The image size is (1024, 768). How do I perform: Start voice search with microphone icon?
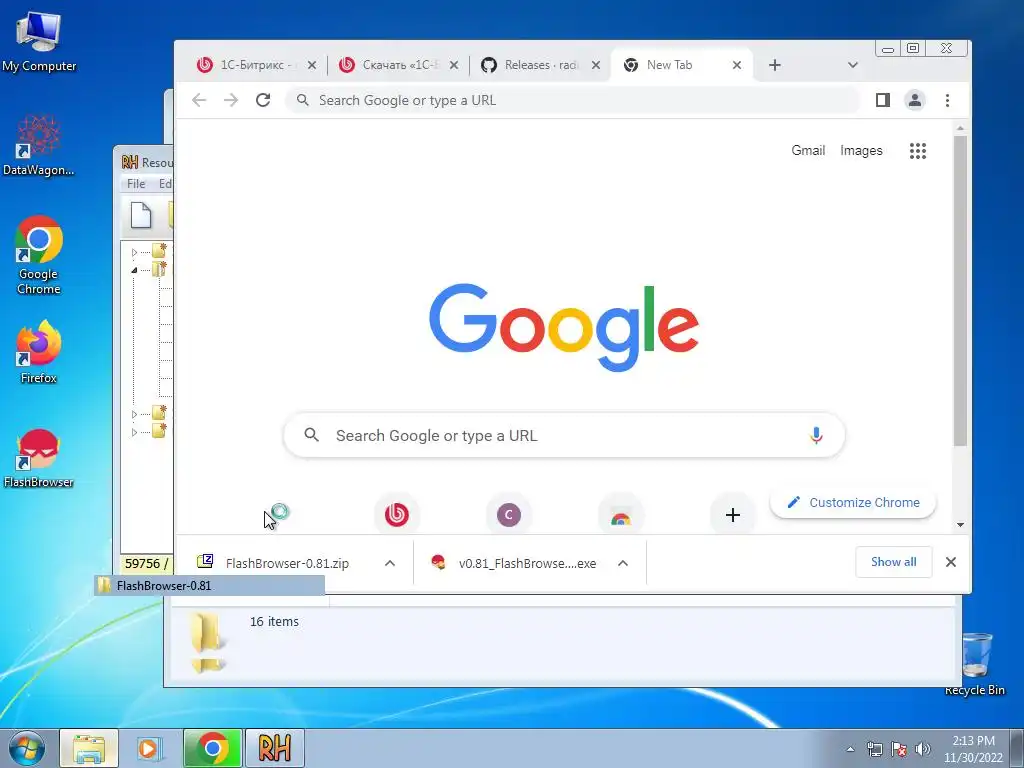(816, 435)
